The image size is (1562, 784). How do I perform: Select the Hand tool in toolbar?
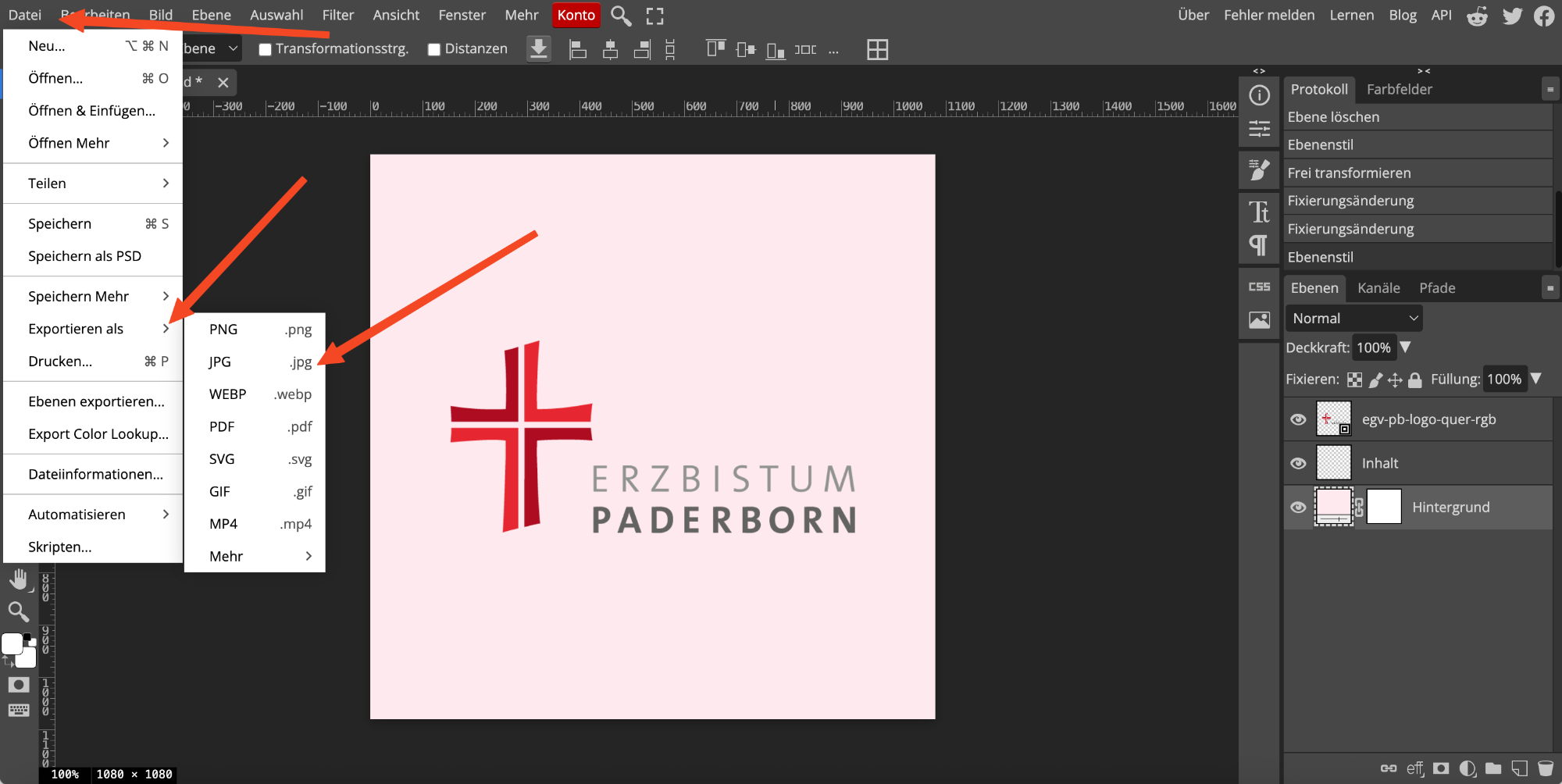point(19,579)
